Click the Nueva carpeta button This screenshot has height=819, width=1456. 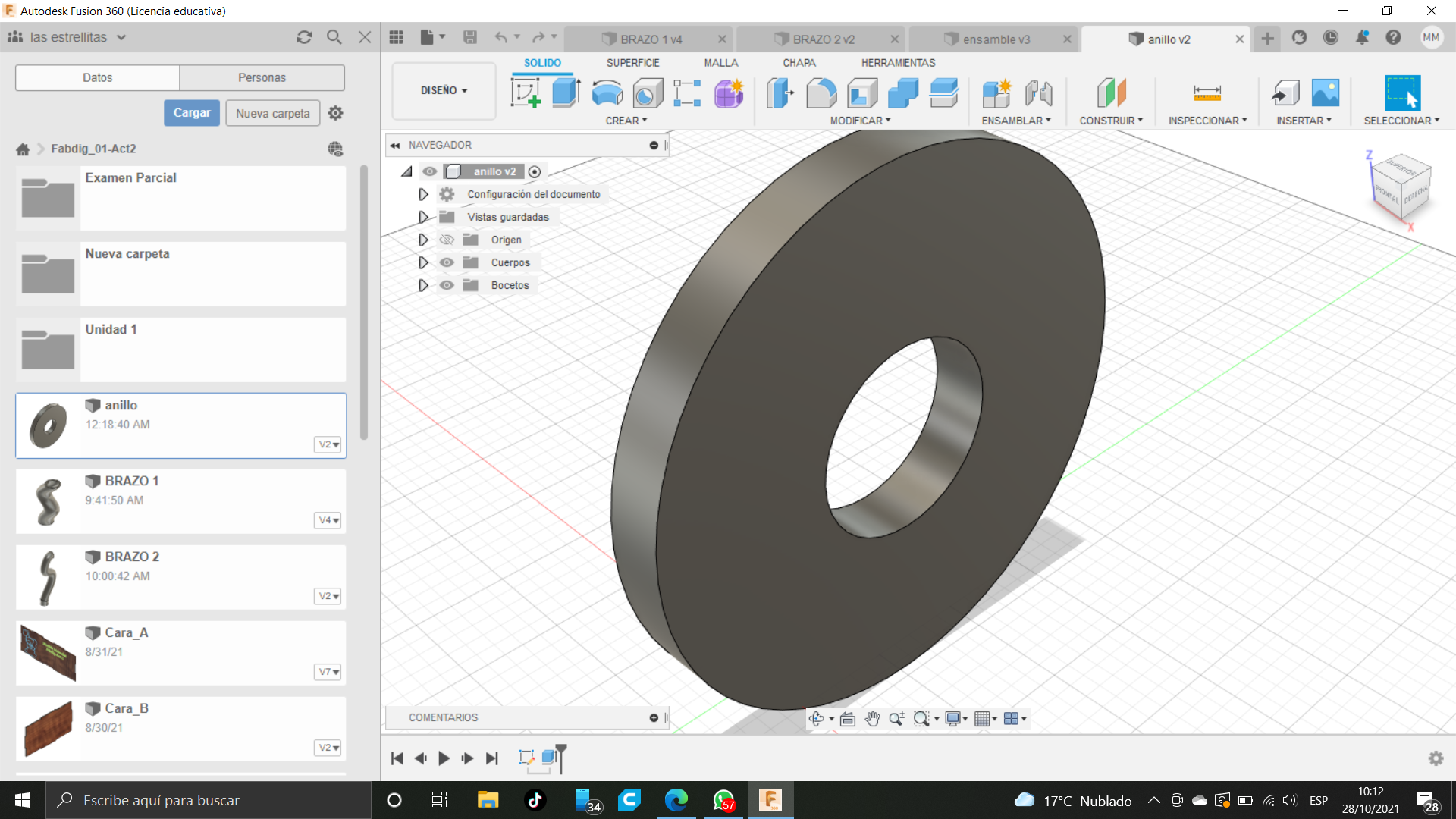pyautogui.click(x=272, y=113)
